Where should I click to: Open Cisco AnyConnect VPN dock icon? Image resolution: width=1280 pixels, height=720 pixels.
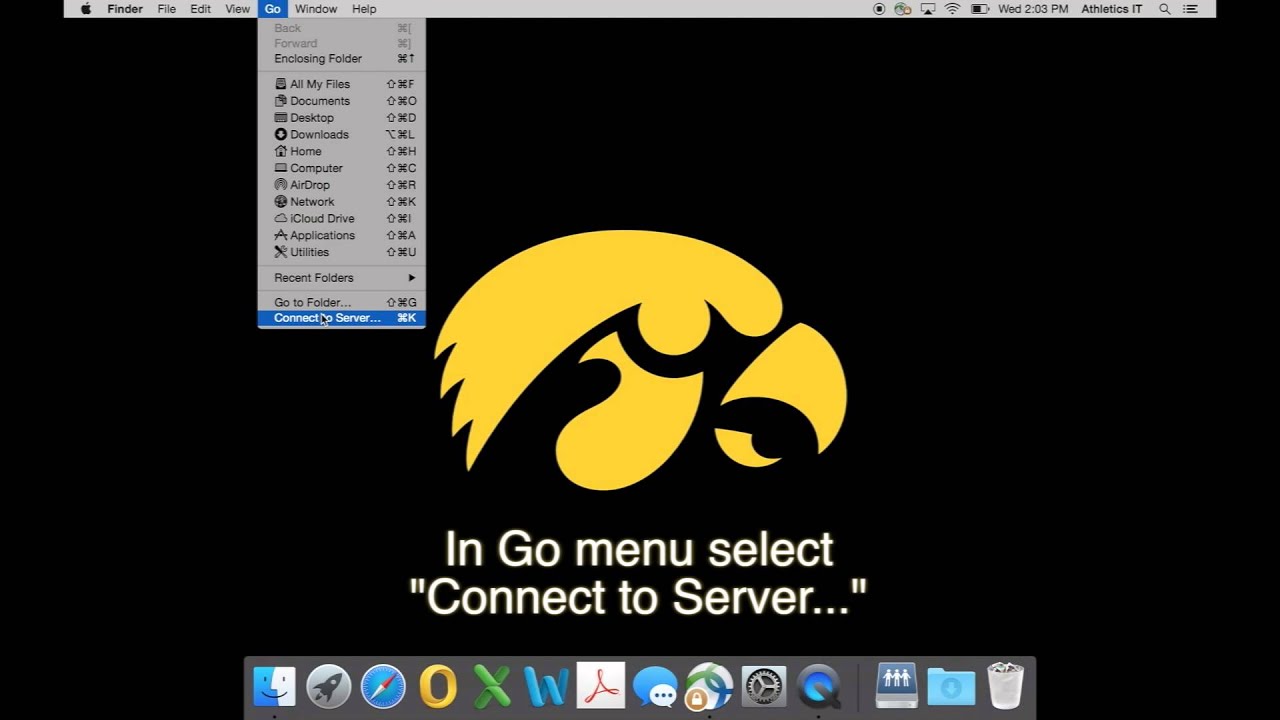pos(709,686)
